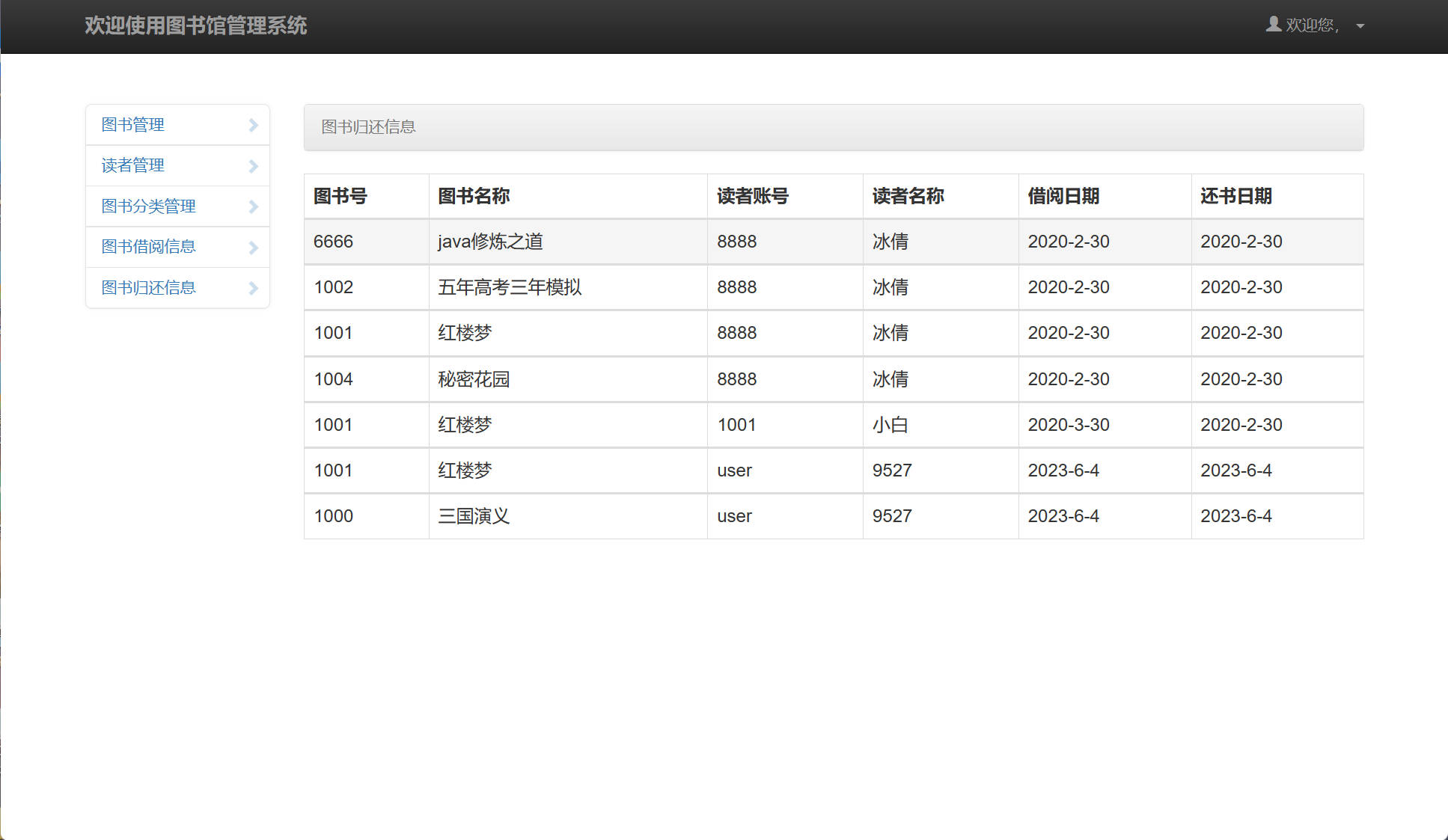Click chevron next to 读者管理
The height and width of the screenshot is (840, 1448).
(x=253, y=166)
